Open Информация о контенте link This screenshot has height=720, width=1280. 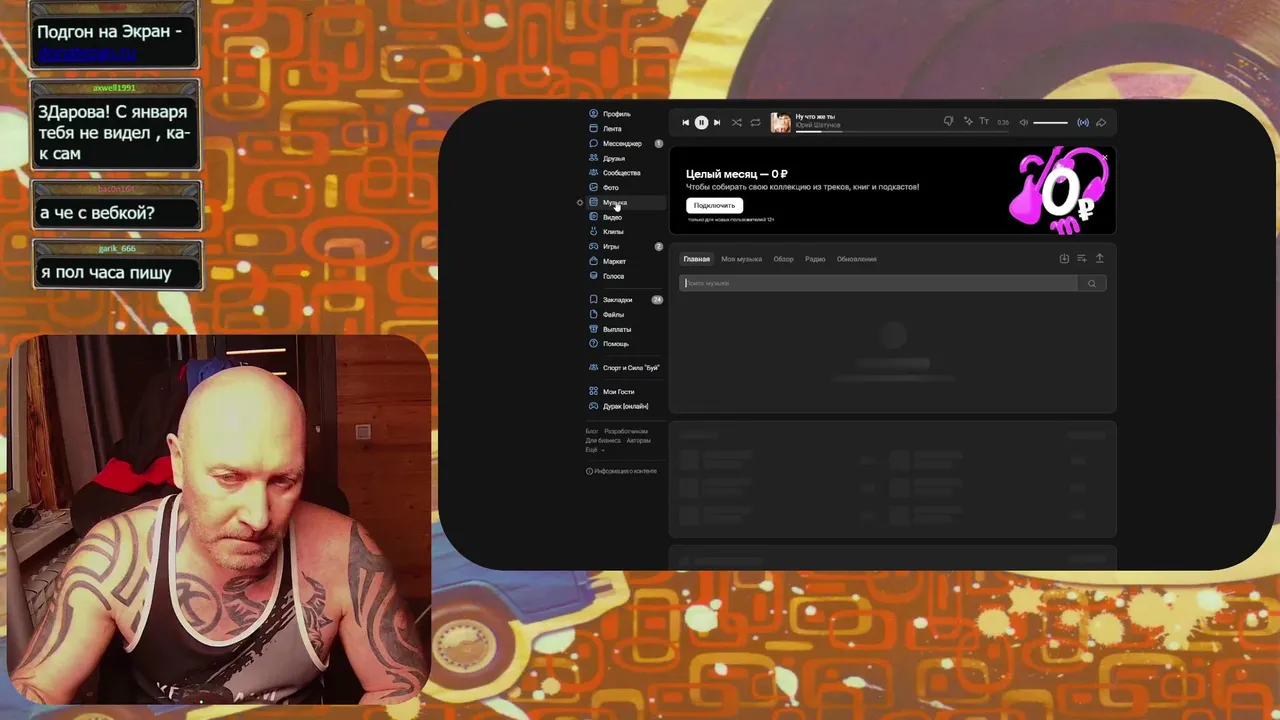pos(621,471)
